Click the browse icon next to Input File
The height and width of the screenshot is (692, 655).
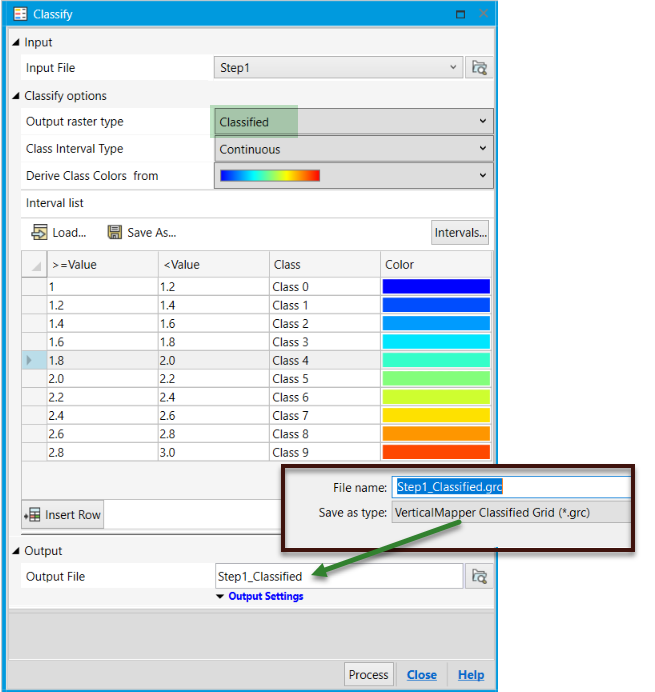(480, 68)
